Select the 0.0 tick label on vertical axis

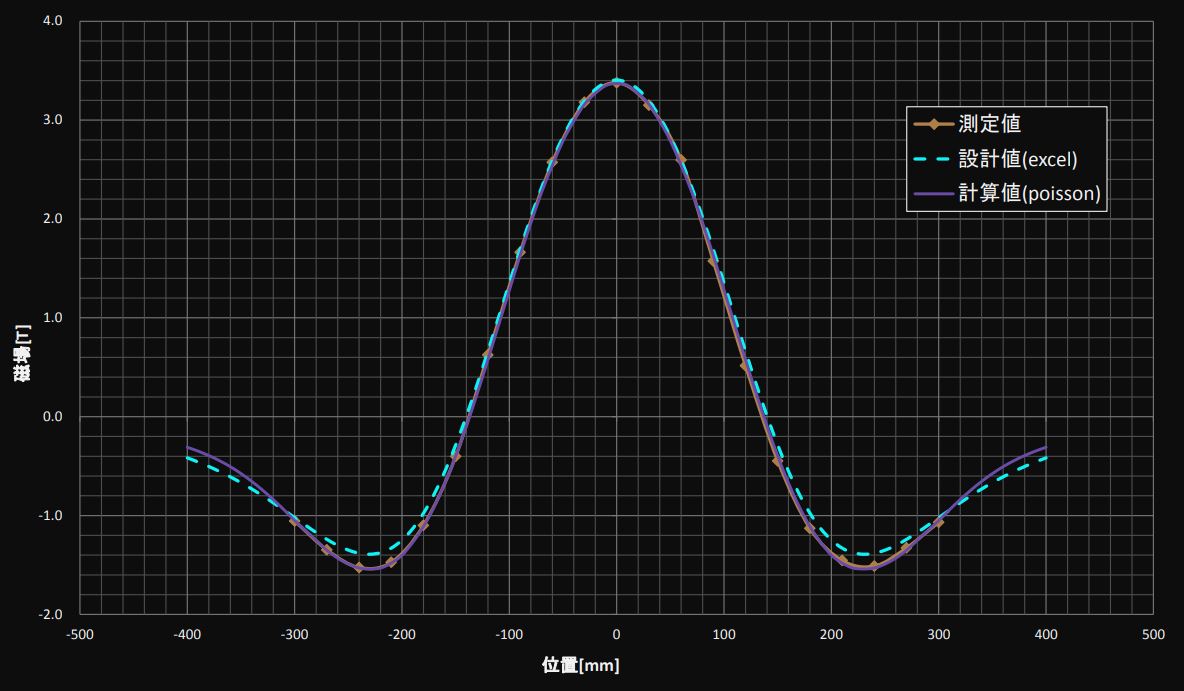[x=53, y=417]
